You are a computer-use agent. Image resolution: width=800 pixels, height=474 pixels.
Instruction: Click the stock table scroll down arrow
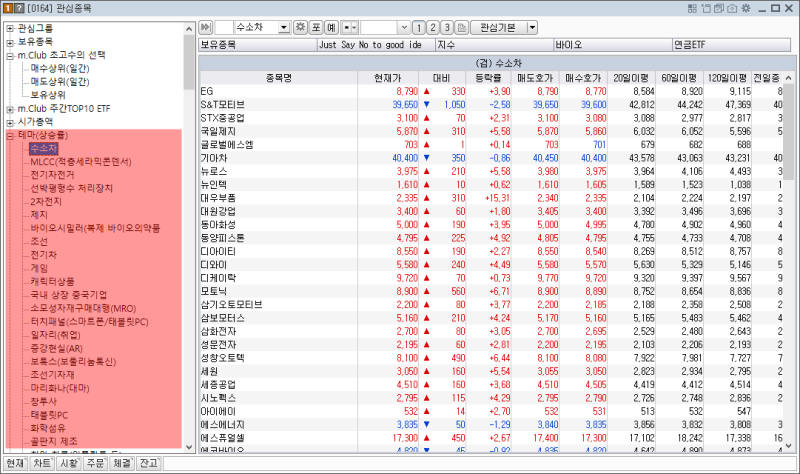[x=789, y=446]
